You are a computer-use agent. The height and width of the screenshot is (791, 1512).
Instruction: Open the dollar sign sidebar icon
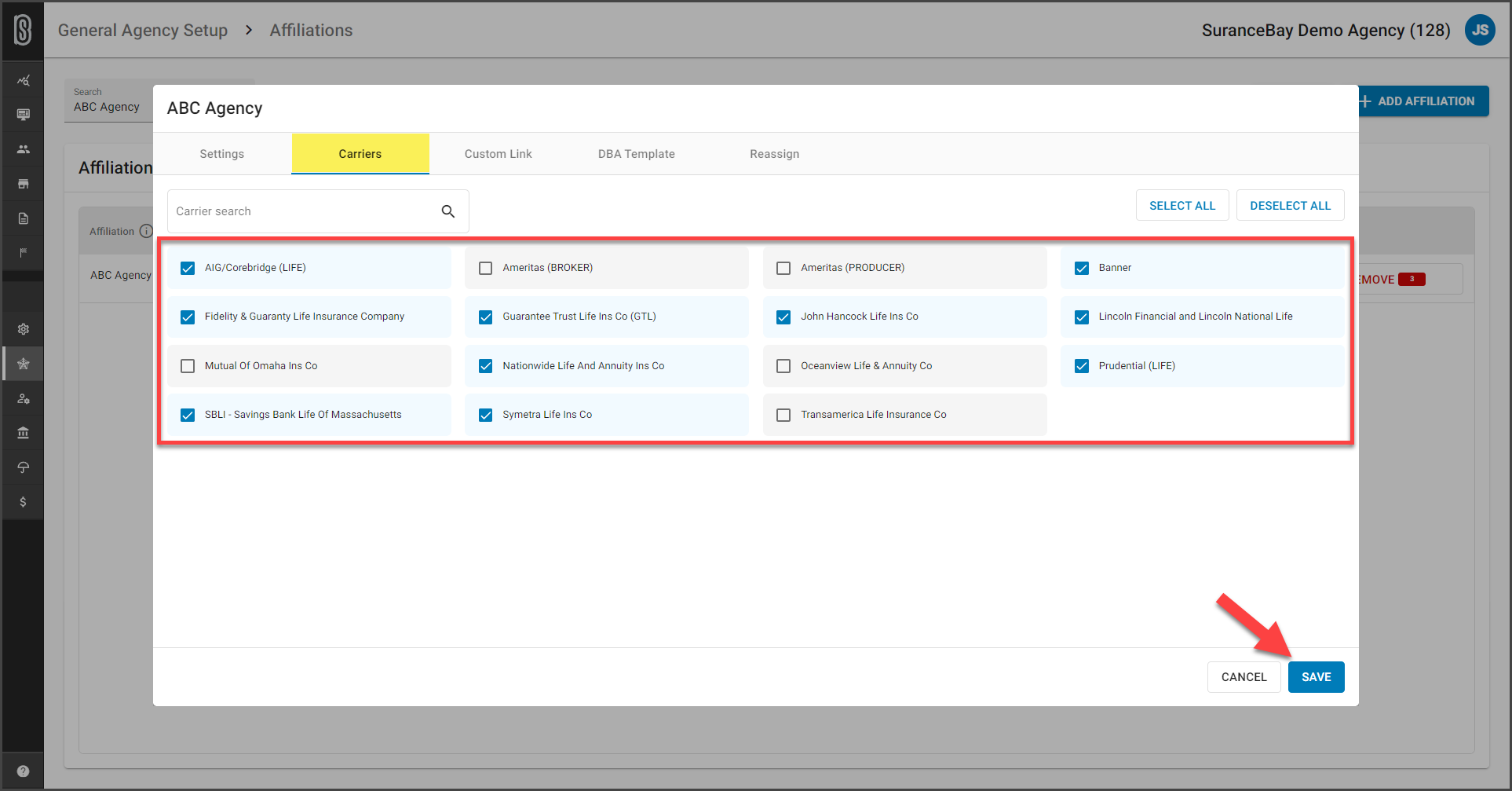pyautogui.click(x=24, y=502)
